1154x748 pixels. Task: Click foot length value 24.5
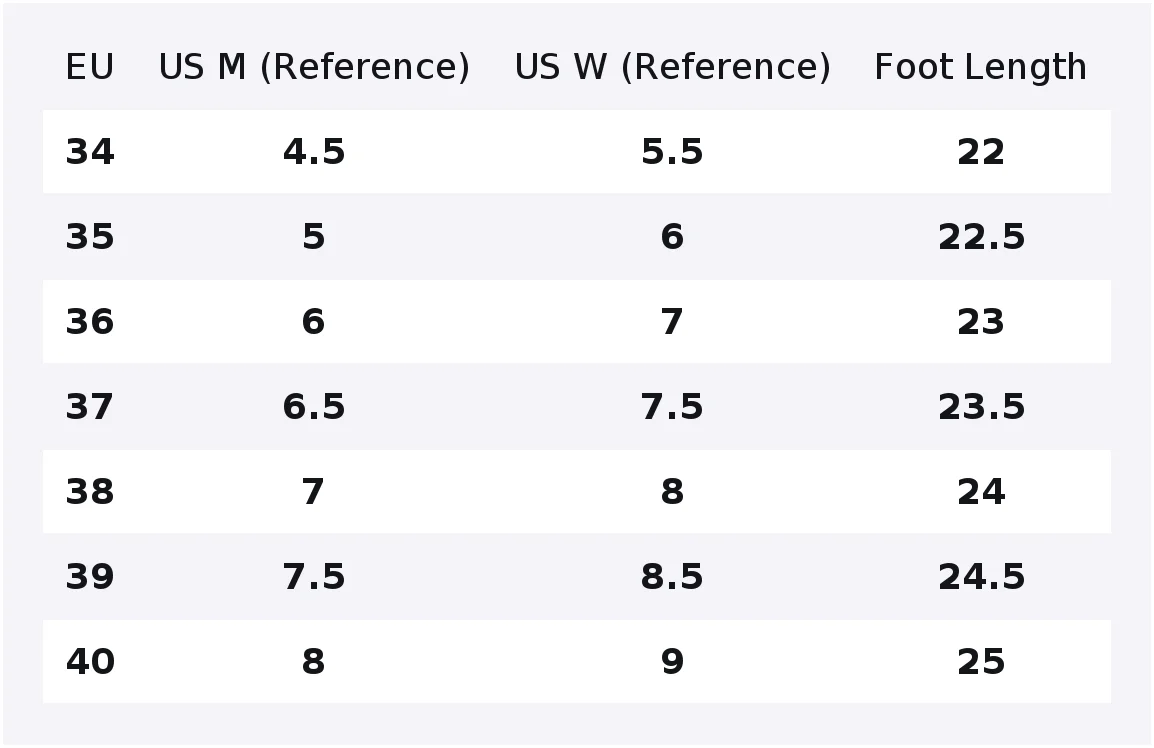[981, 576]
